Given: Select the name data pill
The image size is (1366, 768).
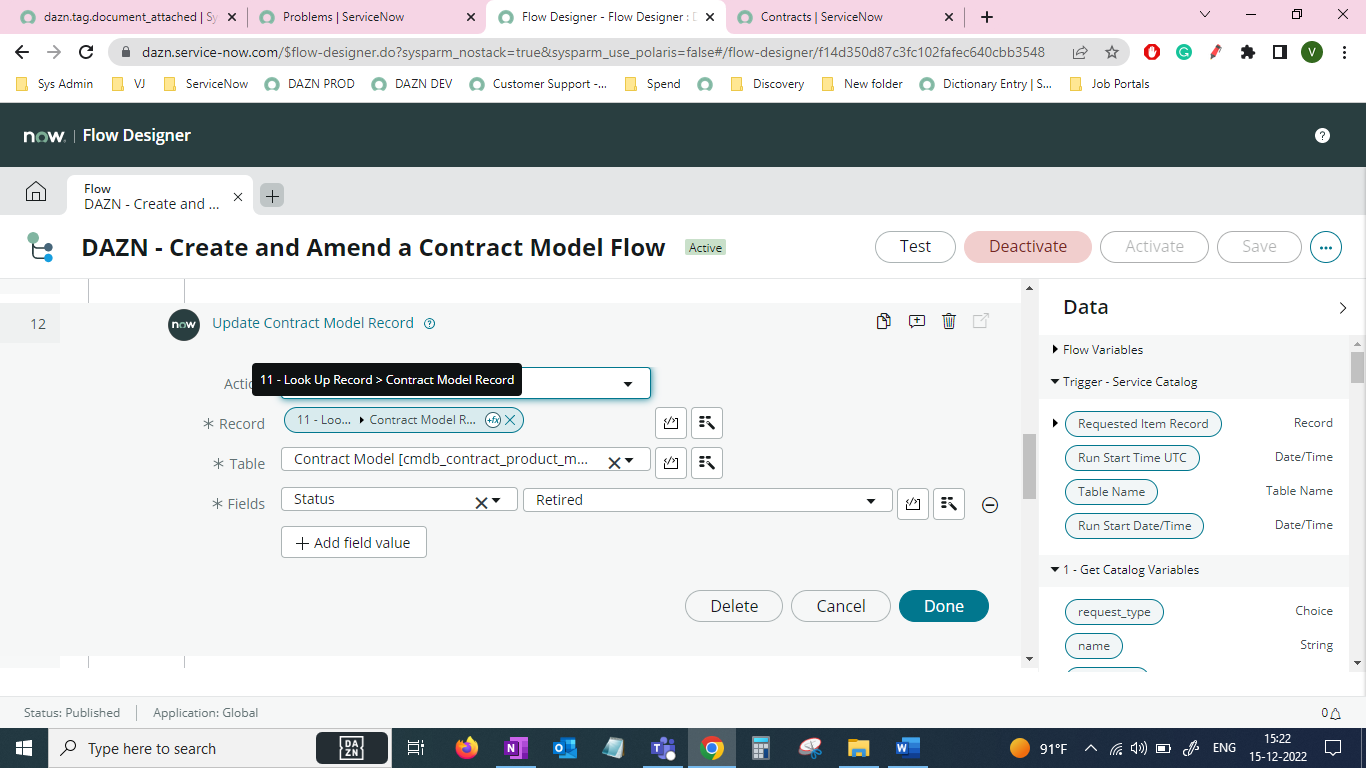Looking at the screenshot, I should 1094,646.
